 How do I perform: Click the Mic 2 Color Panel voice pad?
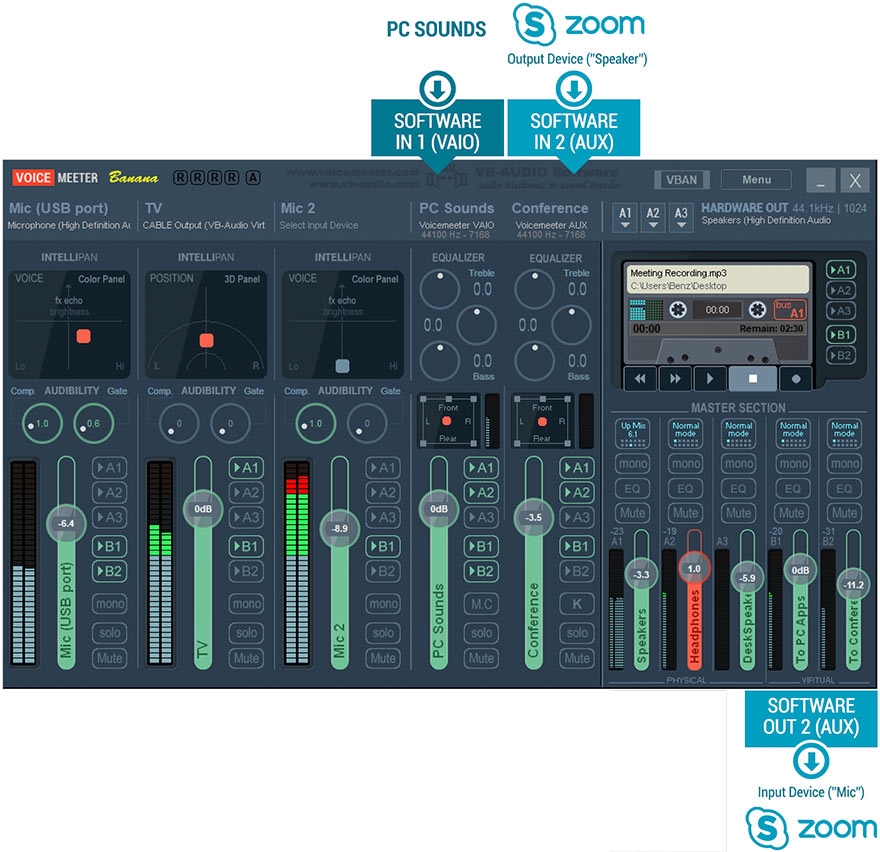(342, 324)
